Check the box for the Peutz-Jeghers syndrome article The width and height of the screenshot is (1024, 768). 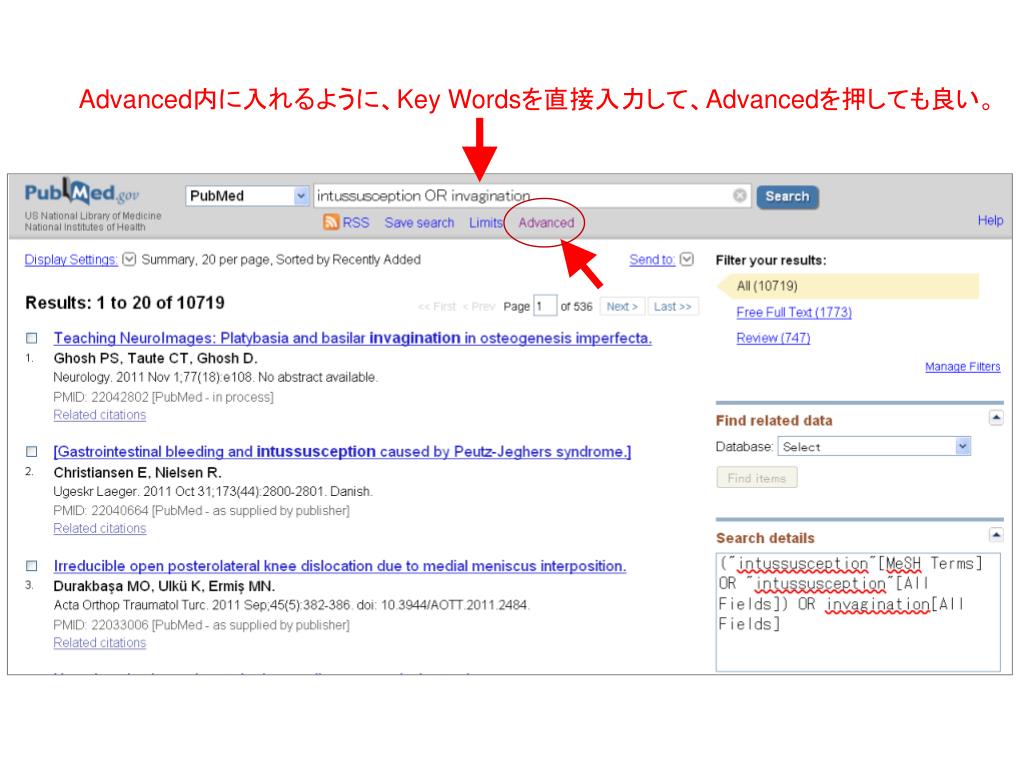click(31, 452)
